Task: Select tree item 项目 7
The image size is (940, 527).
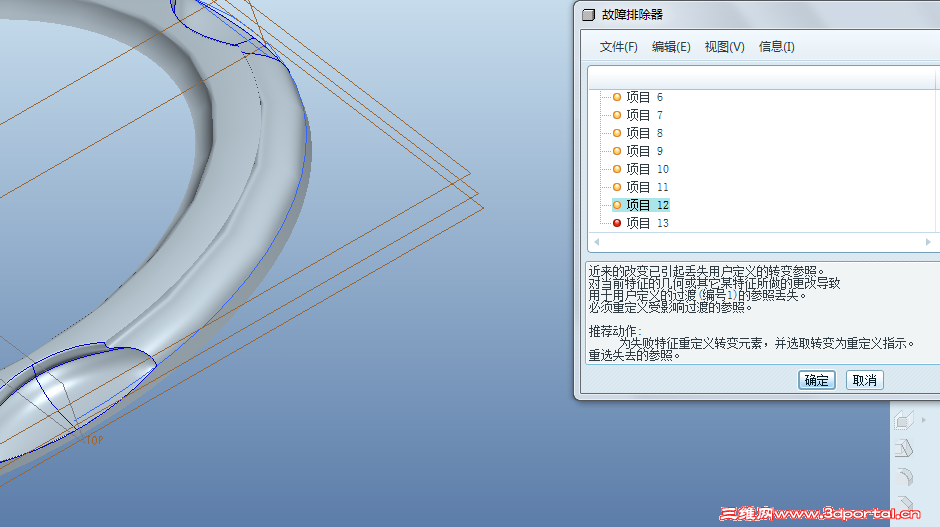Action: pos(644,115)
